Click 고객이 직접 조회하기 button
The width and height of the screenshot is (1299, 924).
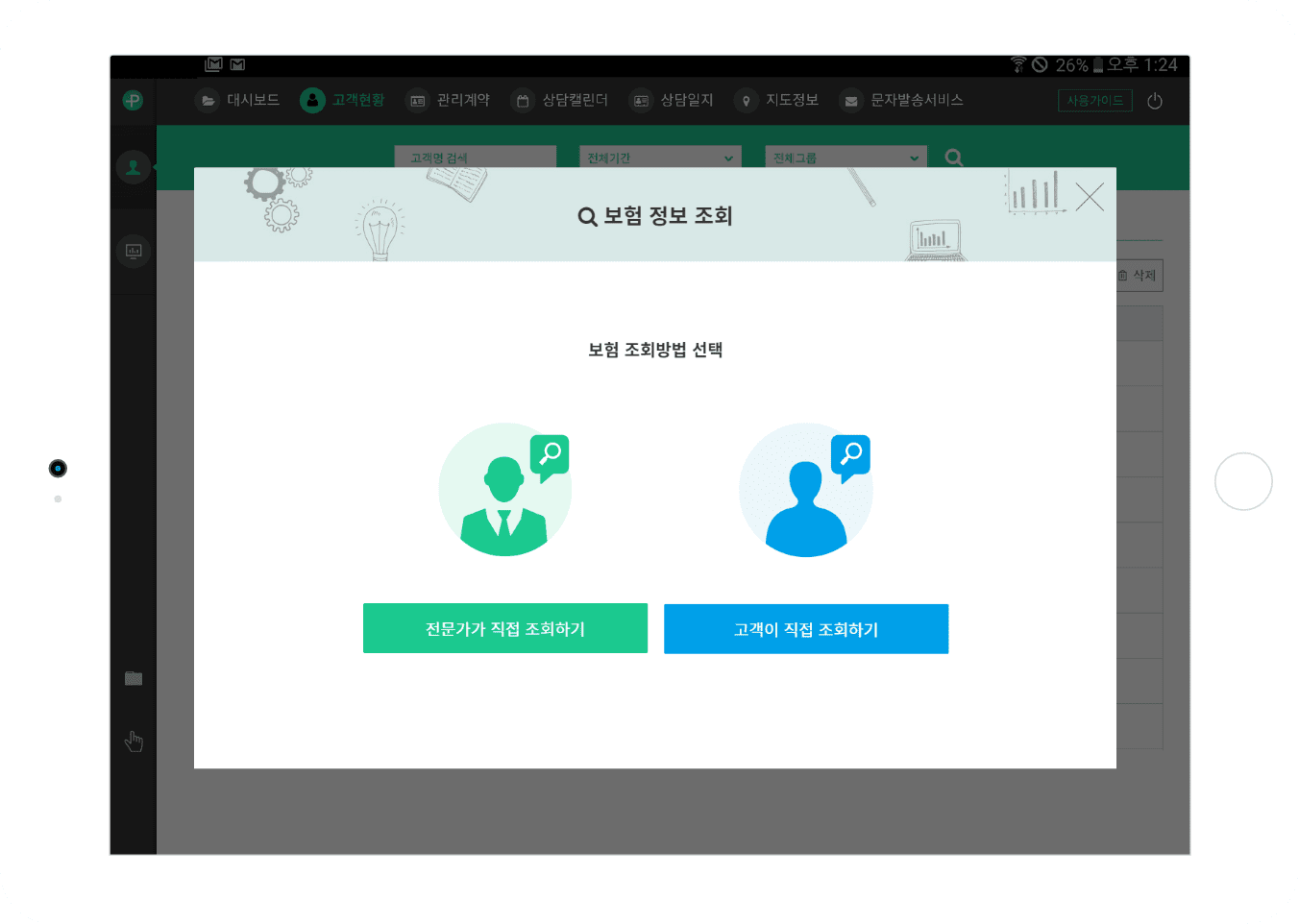pos(806,629)
